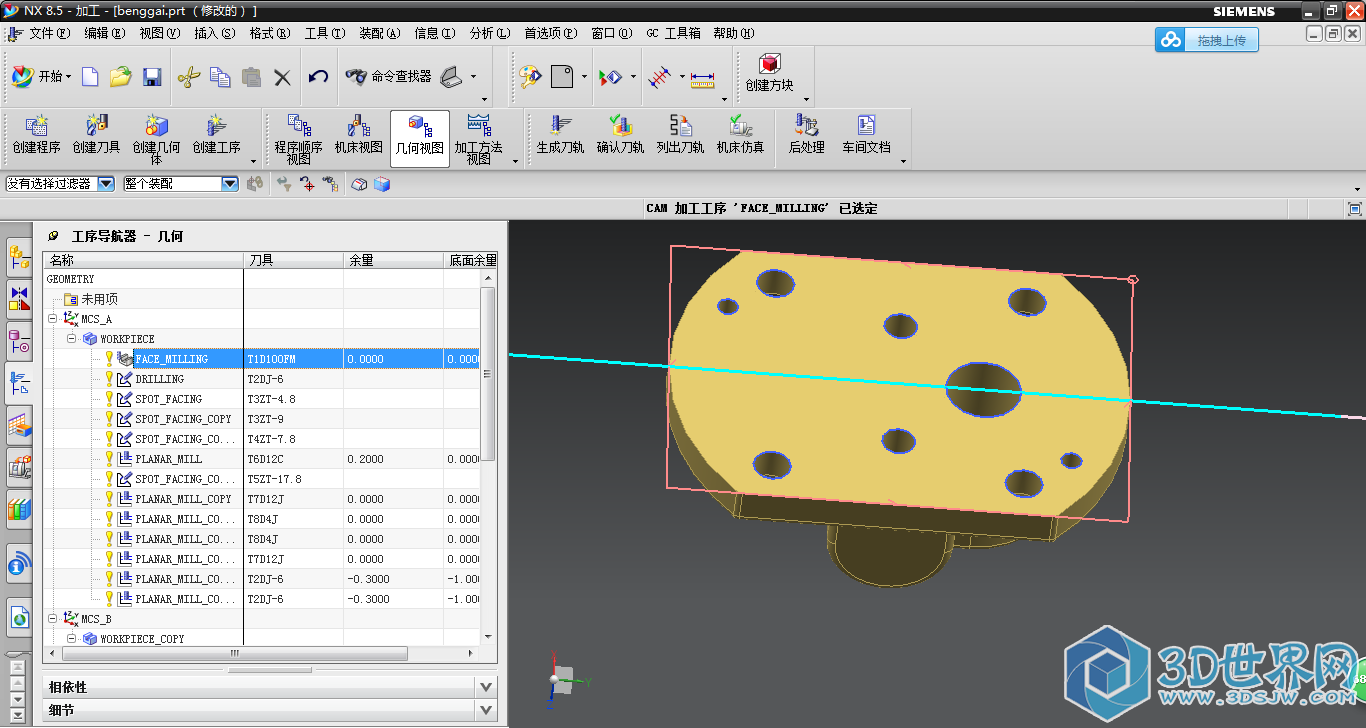Select the PLANAR_MILL operation

[x=168, y=459]
